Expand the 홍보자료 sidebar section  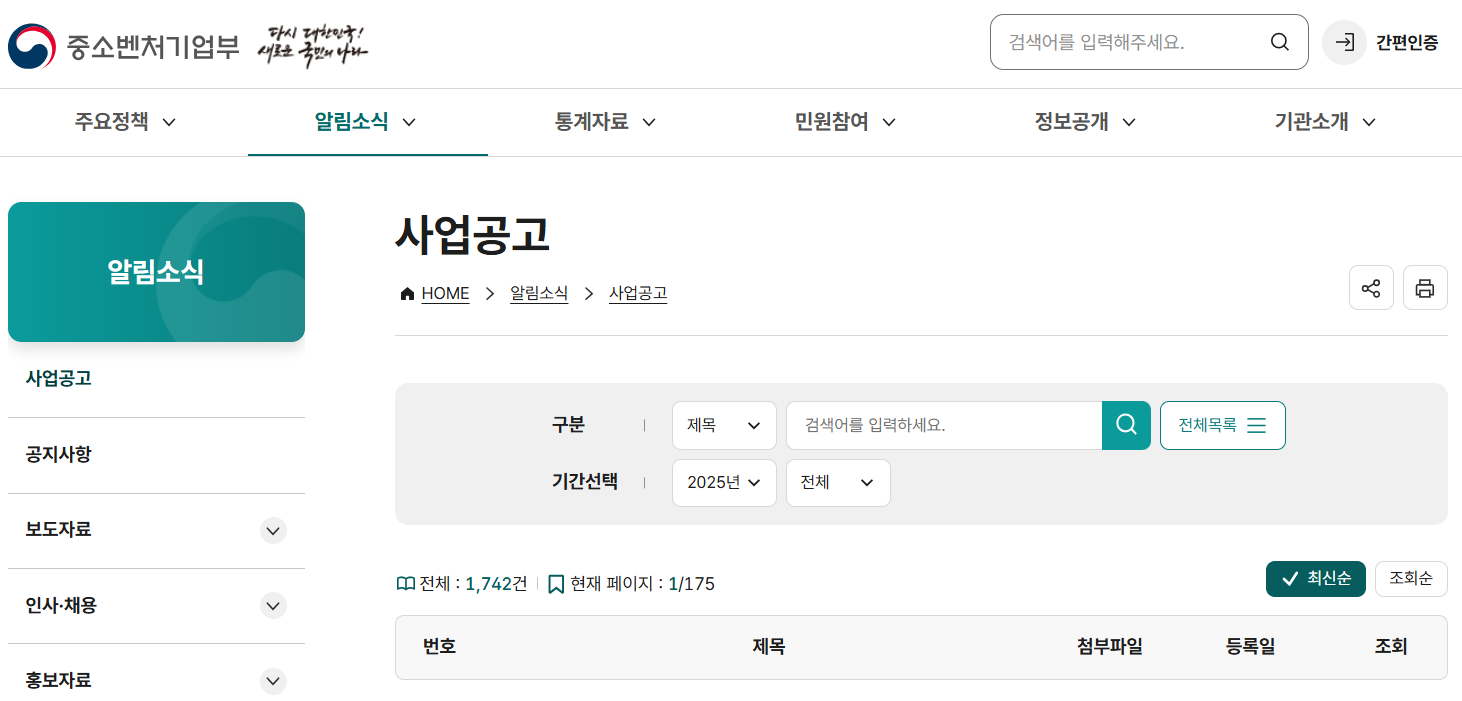tap(273, 681)
